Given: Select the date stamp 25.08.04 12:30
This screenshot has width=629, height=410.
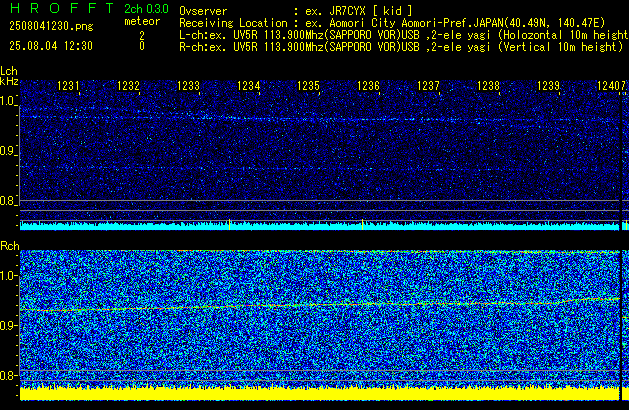Looking at the screenshot, I should coord(51,46).
